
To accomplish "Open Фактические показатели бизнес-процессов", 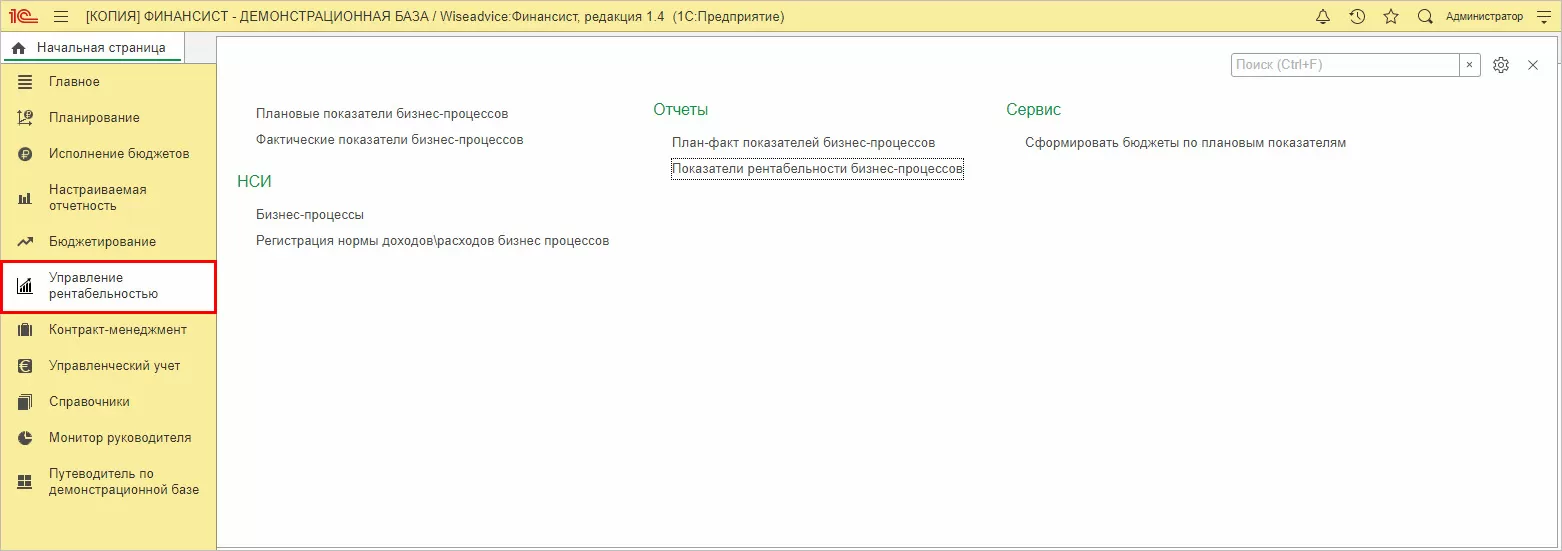I will coord(390,140).
